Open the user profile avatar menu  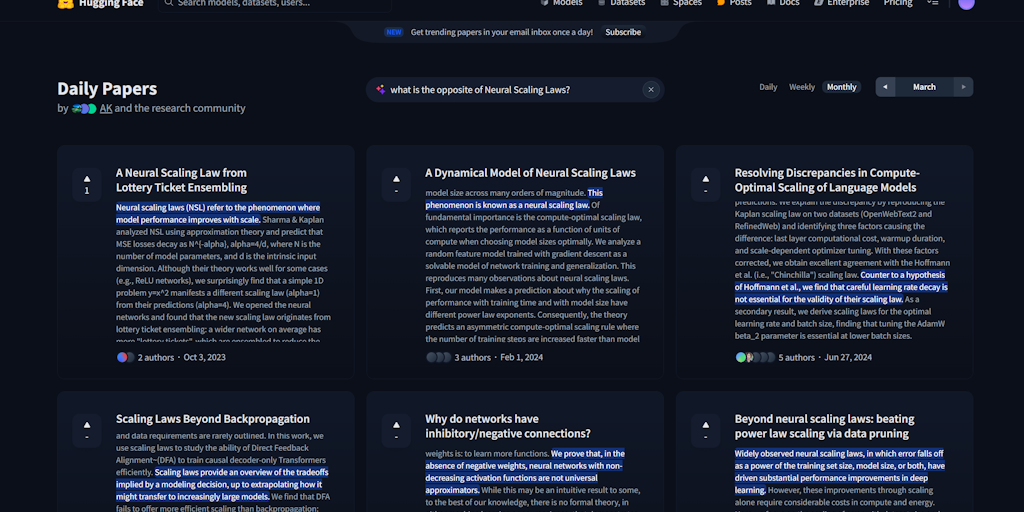966,3
